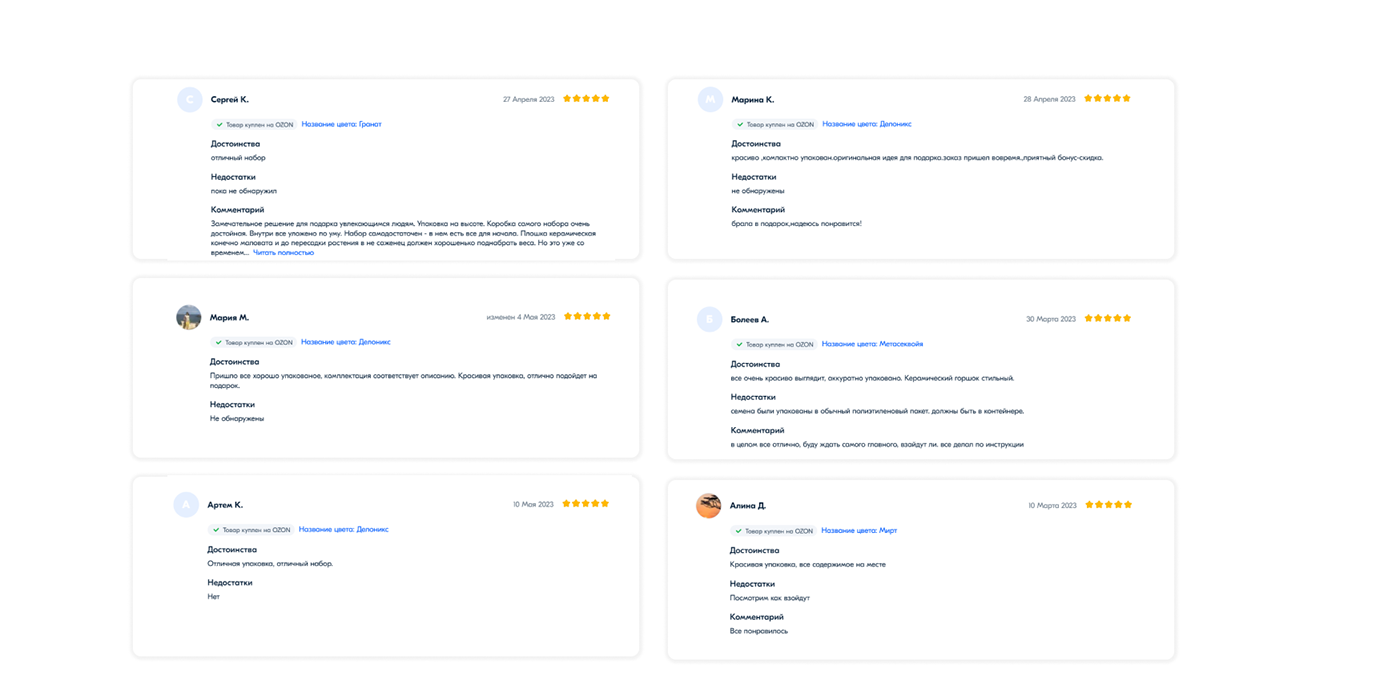Viewport: 1400px width, 698px height.
Task: Click star rating on Сергей К. review
Action: pyautogui.click(x=586, y=99)
